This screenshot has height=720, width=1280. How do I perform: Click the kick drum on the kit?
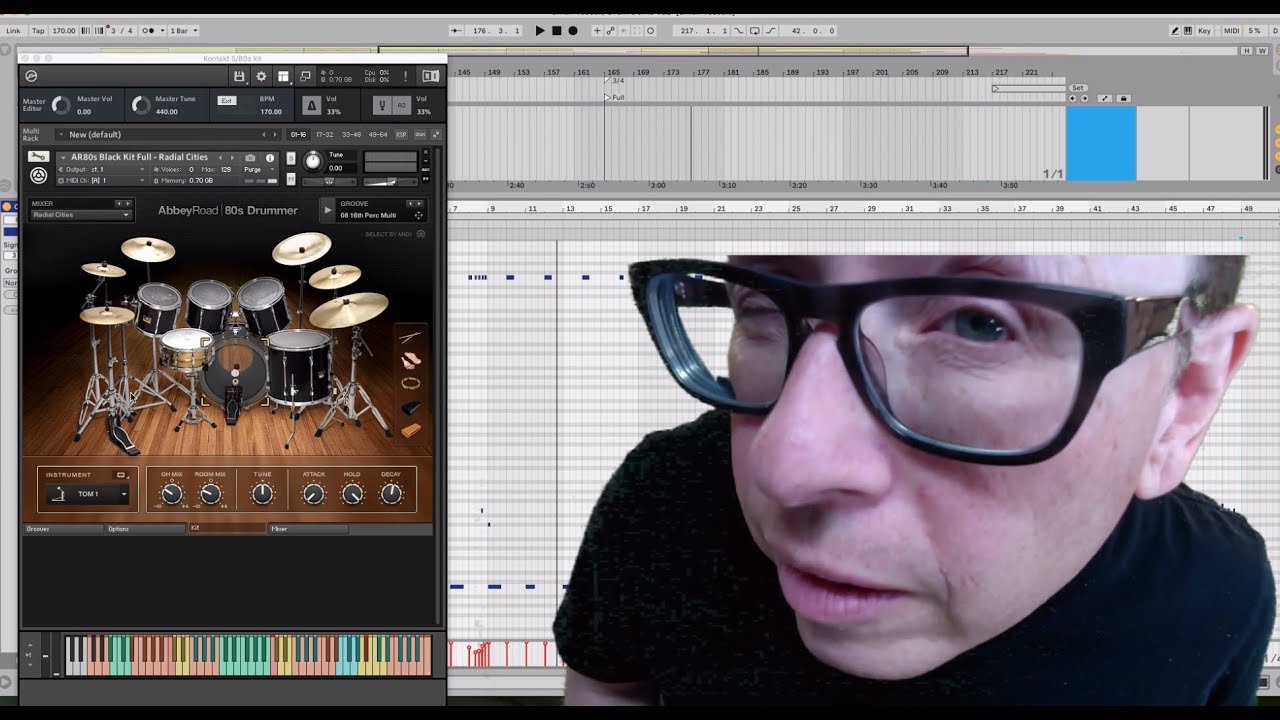coord(235,372)
